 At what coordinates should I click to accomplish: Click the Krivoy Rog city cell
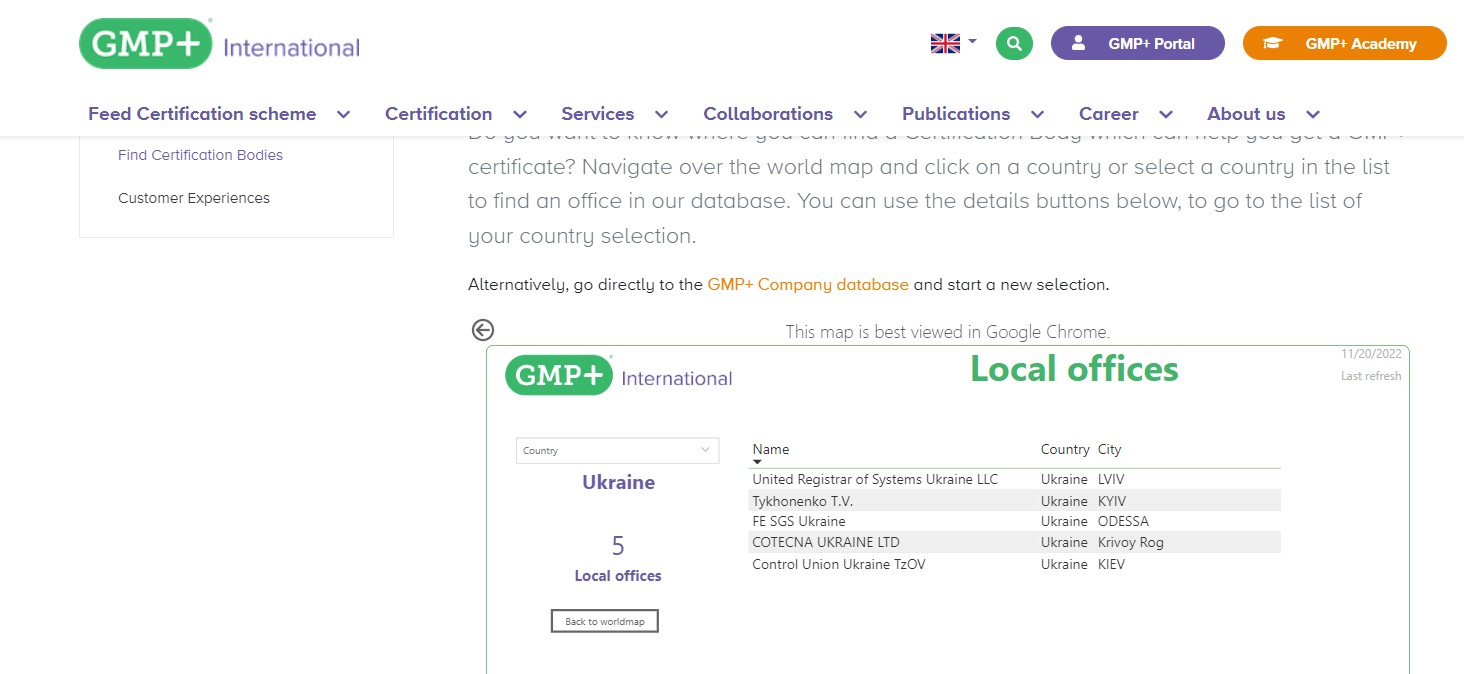(1131, 543)
